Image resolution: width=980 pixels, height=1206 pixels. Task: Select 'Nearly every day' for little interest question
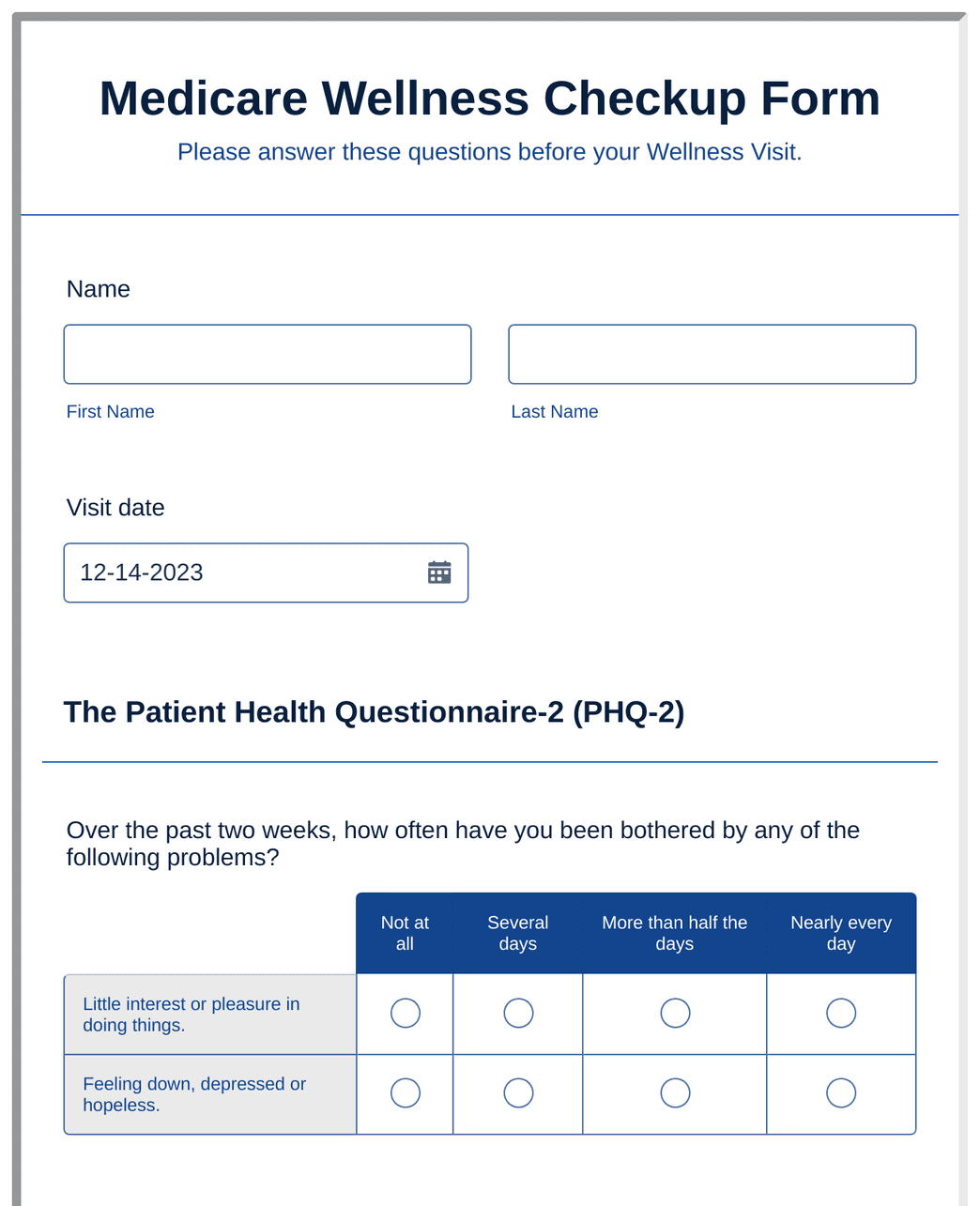click(x=840, y=1013)
